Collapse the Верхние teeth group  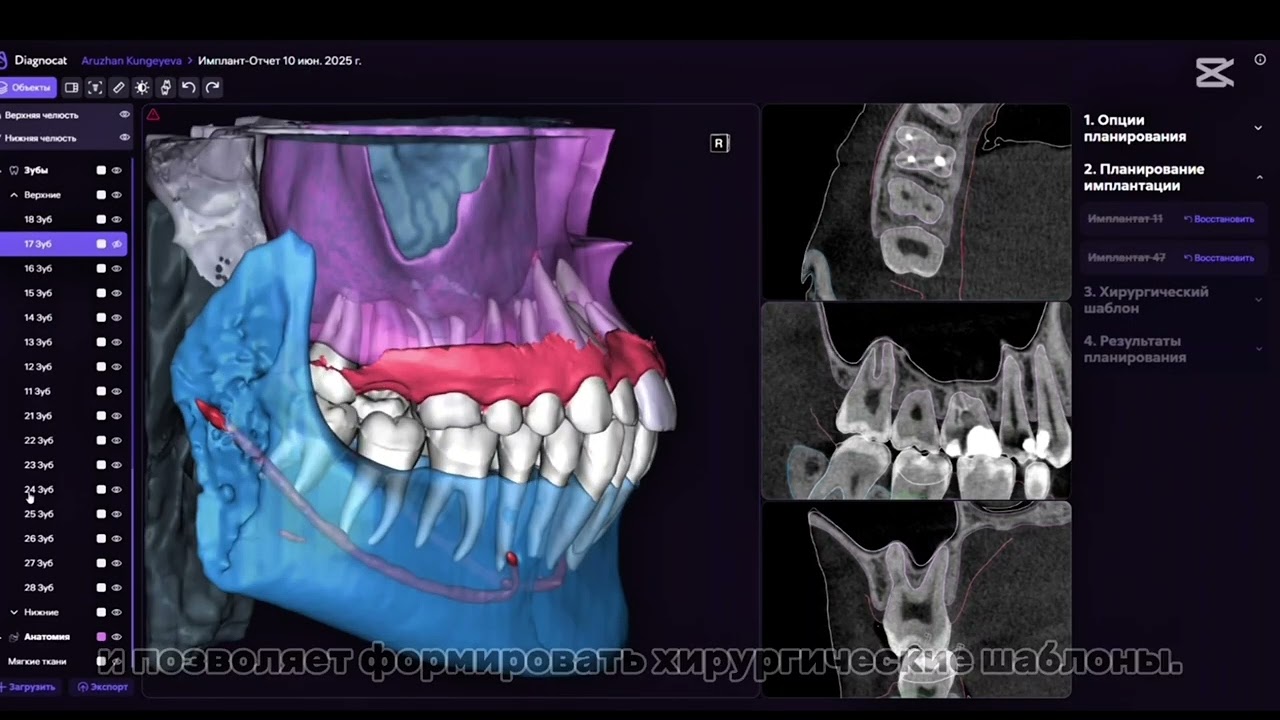coord(14,195)
